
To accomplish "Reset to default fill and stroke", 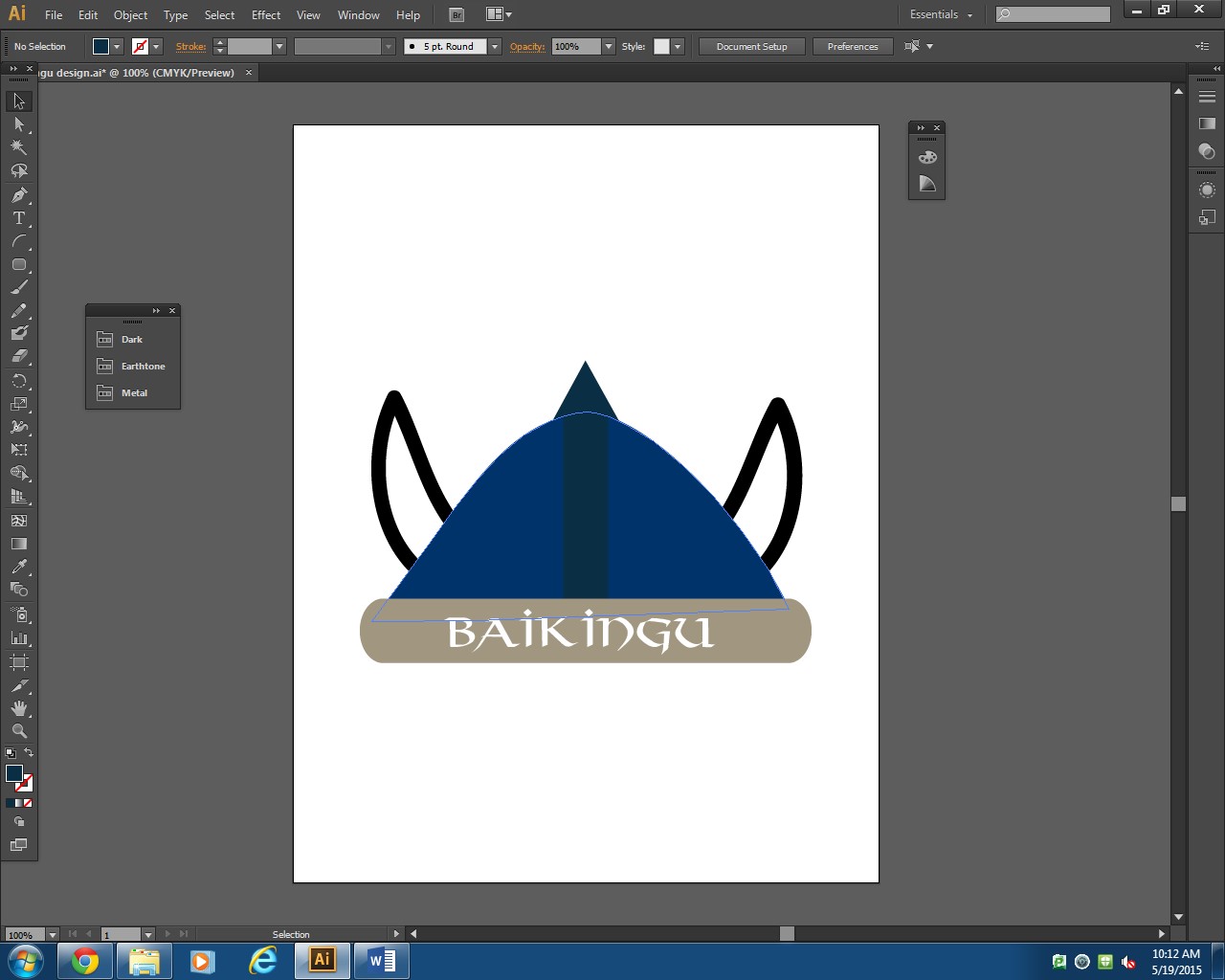I will pyautogui.click(x=10, y=753).
